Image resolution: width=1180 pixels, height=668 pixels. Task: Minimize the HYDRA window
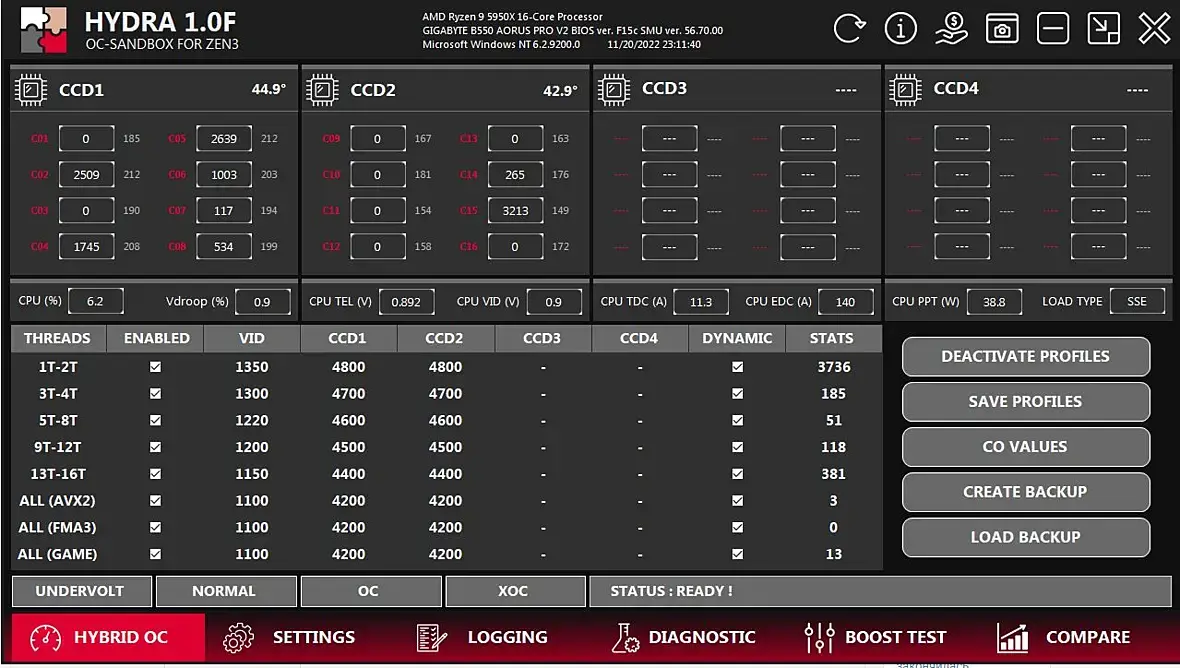[x=1053, y=29]
